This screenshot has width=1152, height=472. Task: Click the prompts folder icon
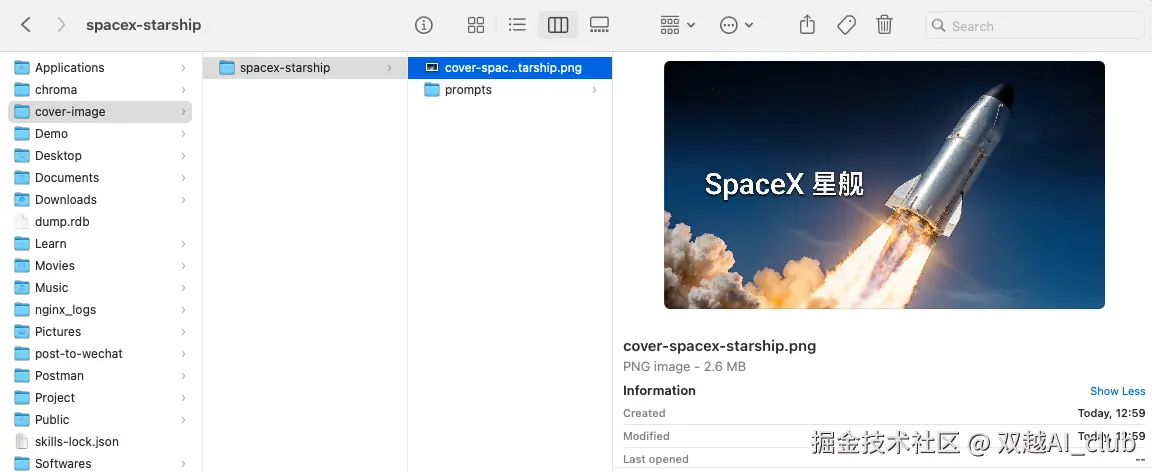[x=432, y=90]
